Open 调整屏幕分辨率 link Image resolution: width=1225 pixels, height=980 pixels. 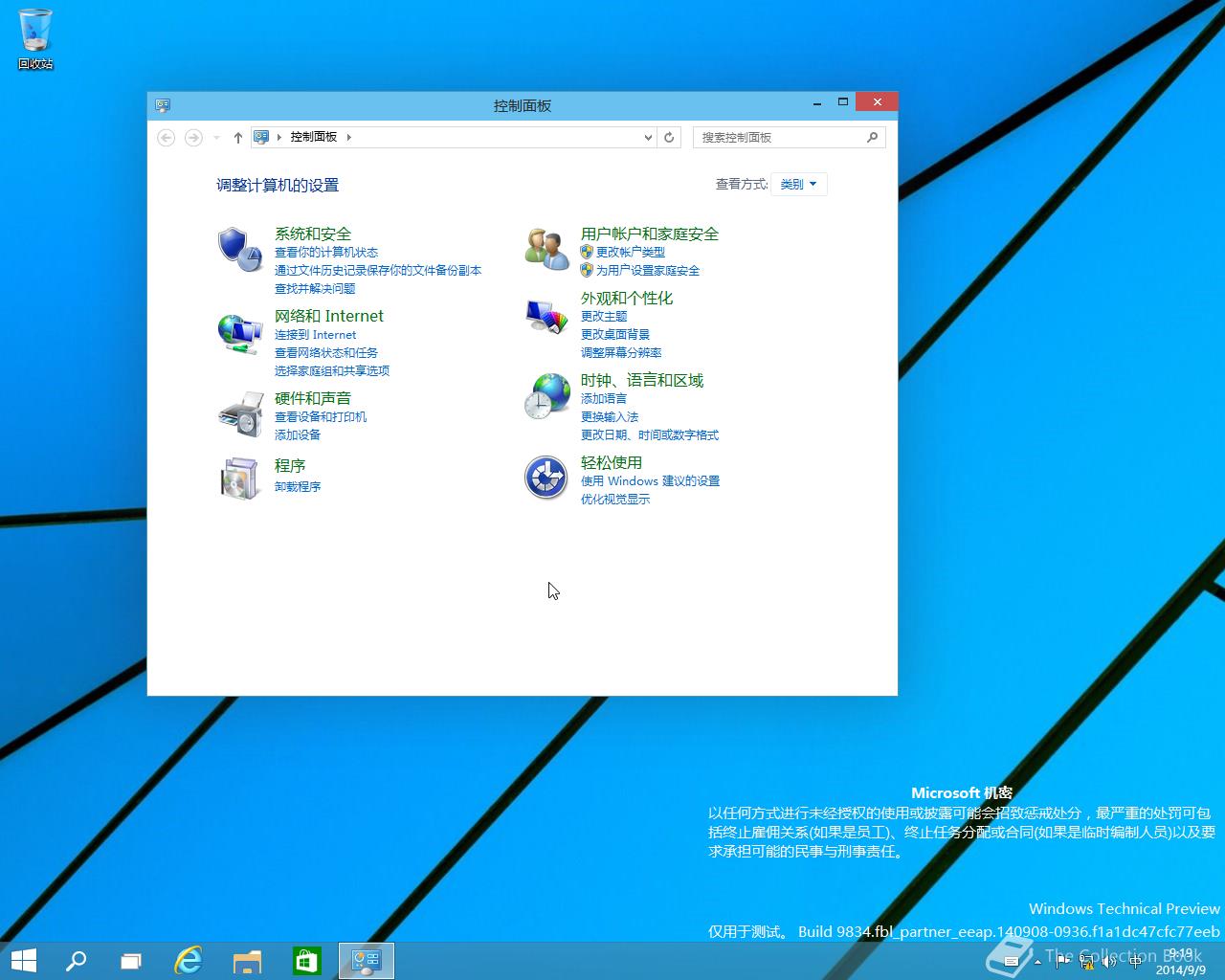click(621, 352)
